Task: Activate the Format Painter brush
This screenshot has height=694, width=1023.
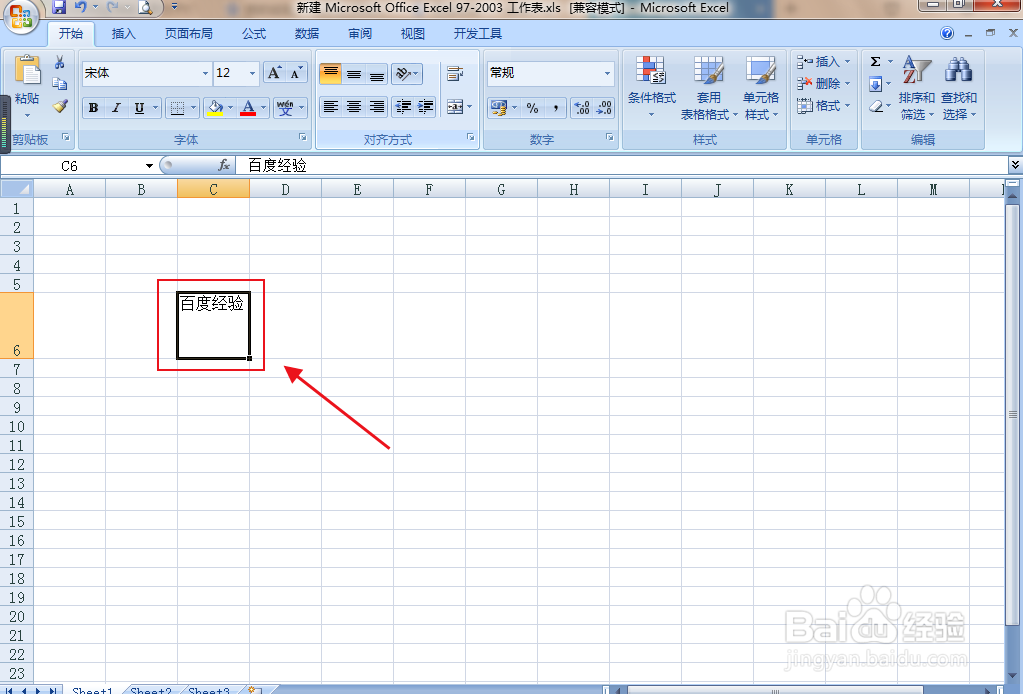Action: pos(60,106)
